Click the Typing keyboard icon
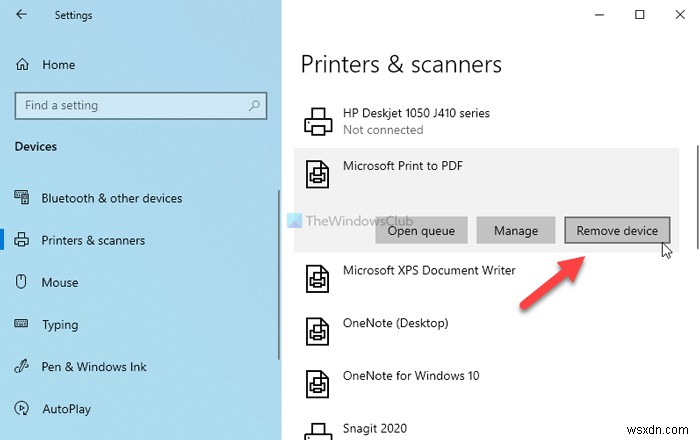Image resolution: width=700 pixels, height=440 pixels. click(21, 323)
